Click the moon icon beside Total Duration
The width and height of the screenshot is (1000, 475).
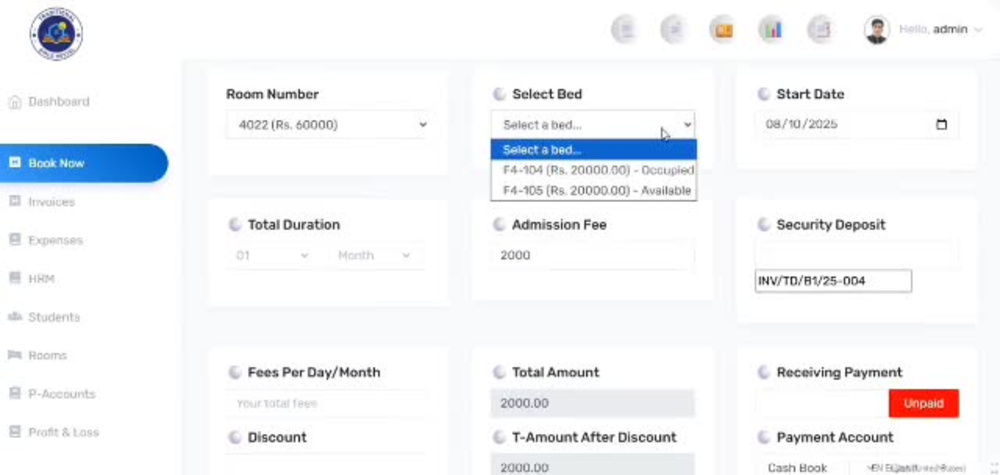point(235,224)
